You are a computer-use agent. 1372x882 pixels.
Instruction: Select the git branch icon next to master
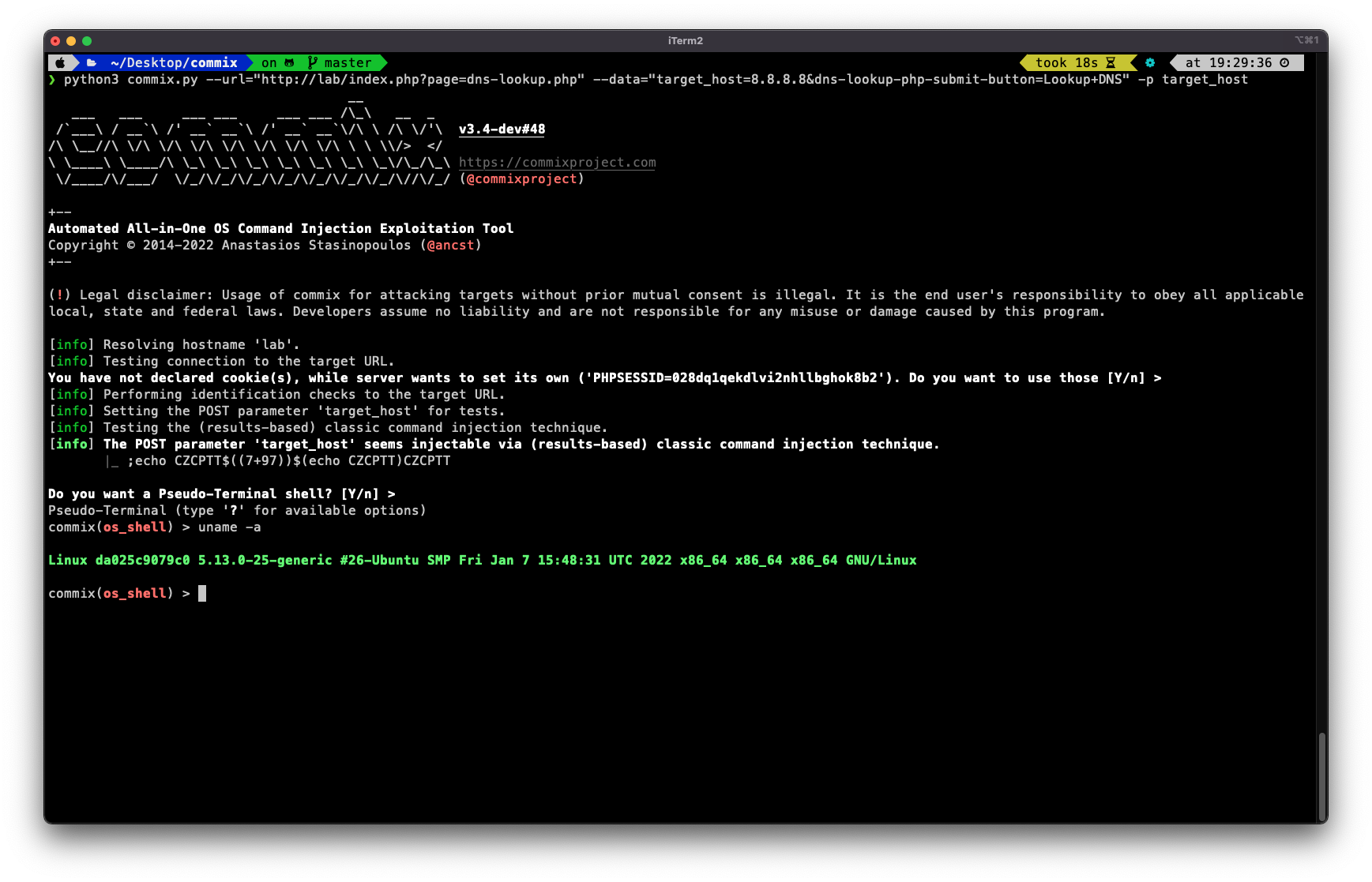(x=311, y=62)
